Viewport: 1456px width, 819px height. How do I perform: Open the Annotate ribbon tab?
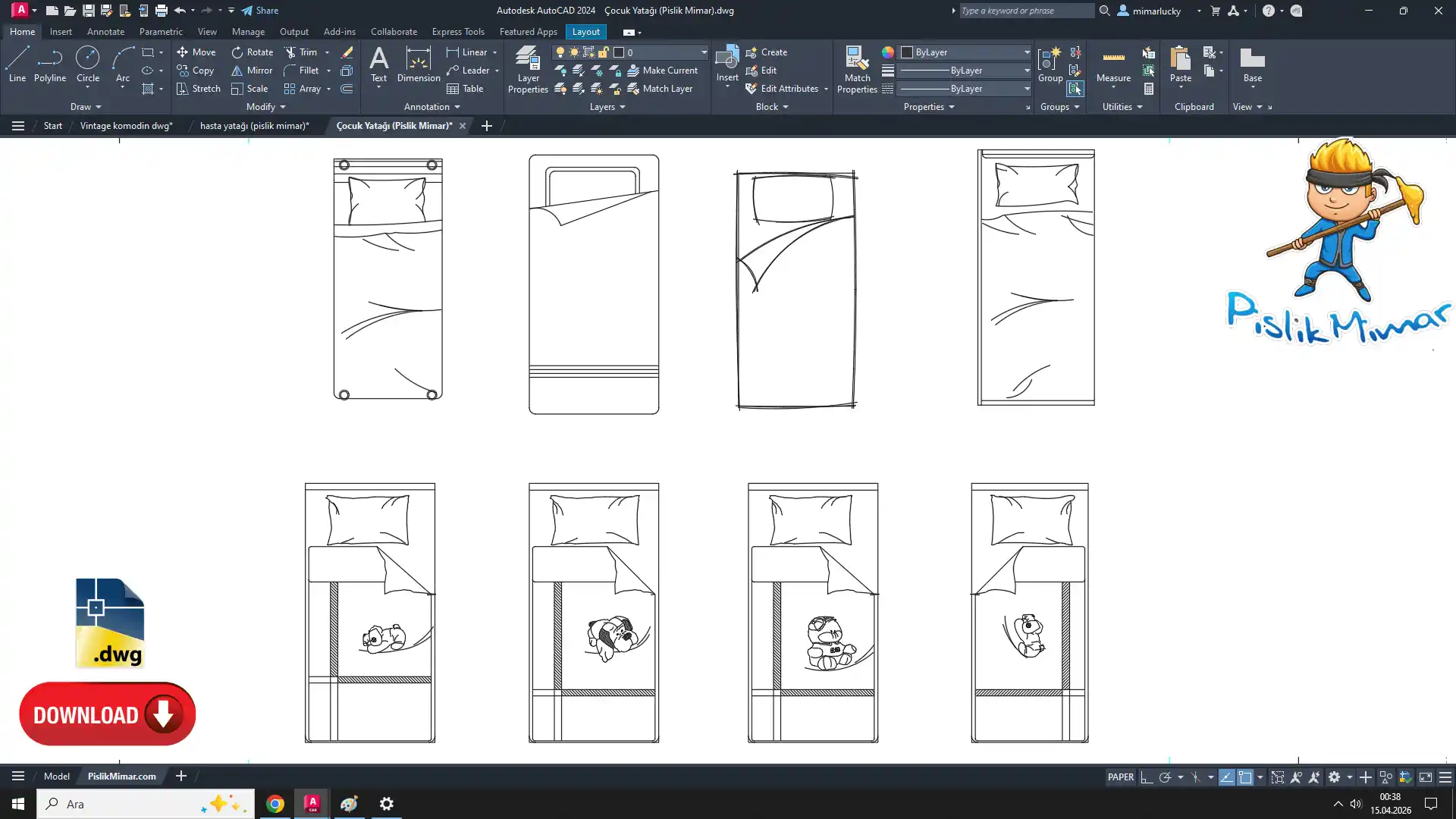[105, 32]
